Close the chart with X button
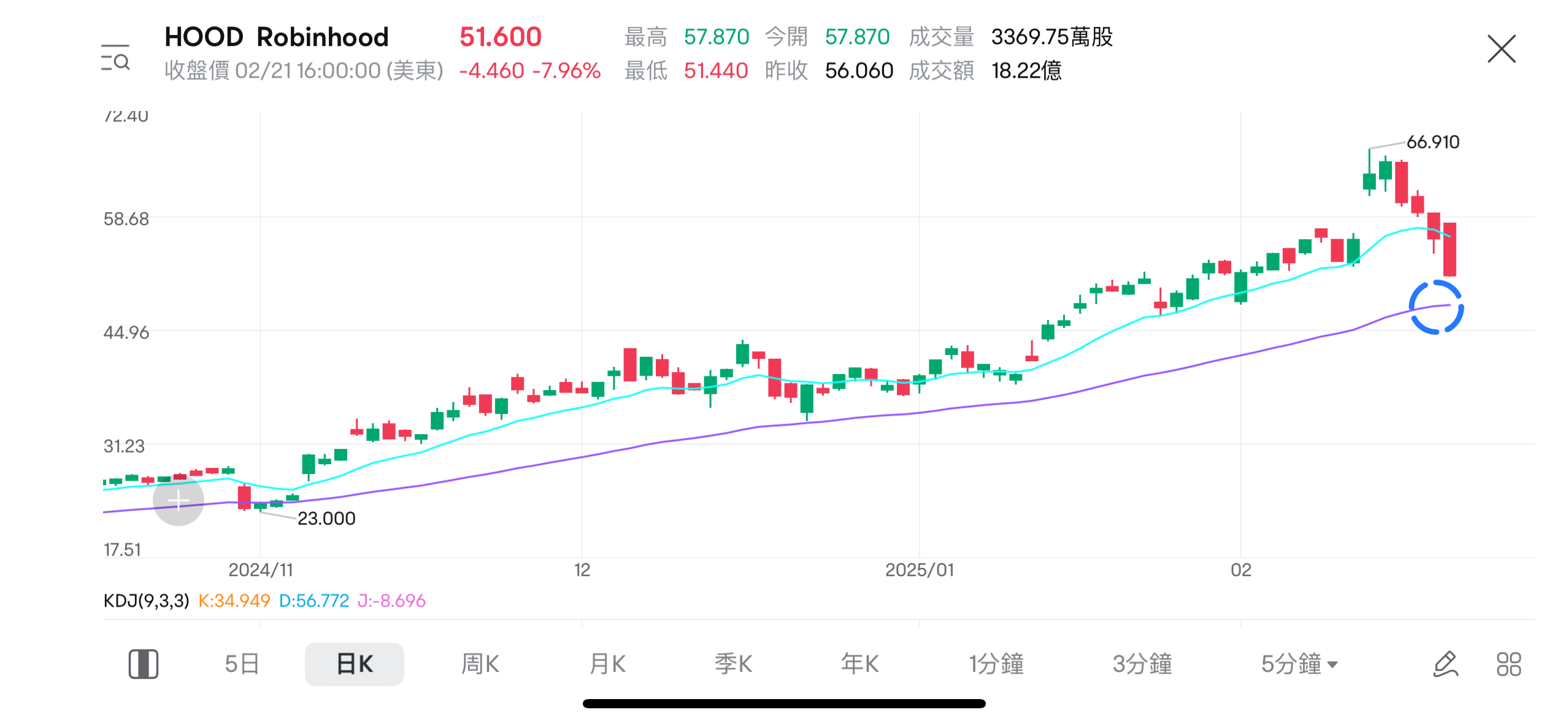This screenshot has width=1568, height=723. [1501, 49]
